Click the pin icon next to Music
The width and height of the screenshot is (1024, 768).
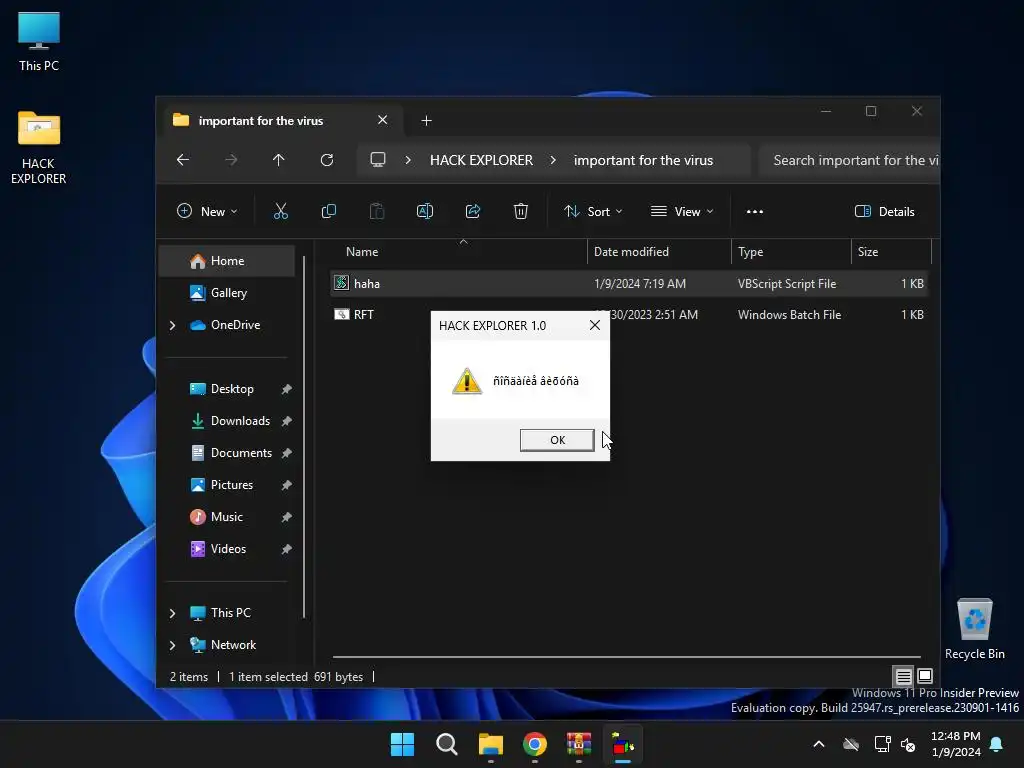click(x=286, y=517)
